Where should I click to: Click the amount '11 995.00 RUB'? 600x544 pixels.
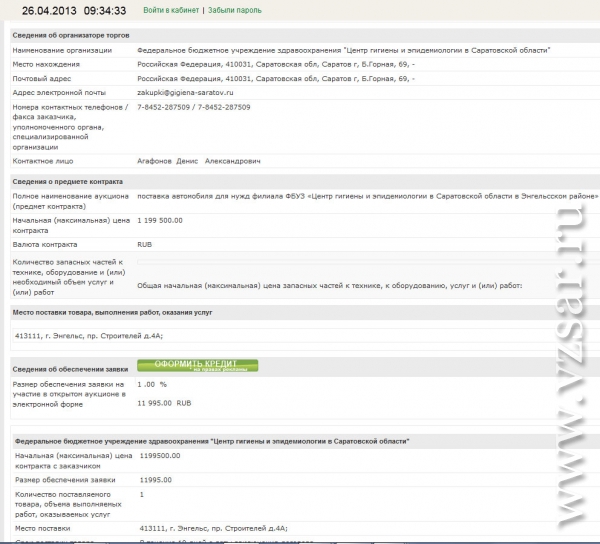click(x=164, y=403)
